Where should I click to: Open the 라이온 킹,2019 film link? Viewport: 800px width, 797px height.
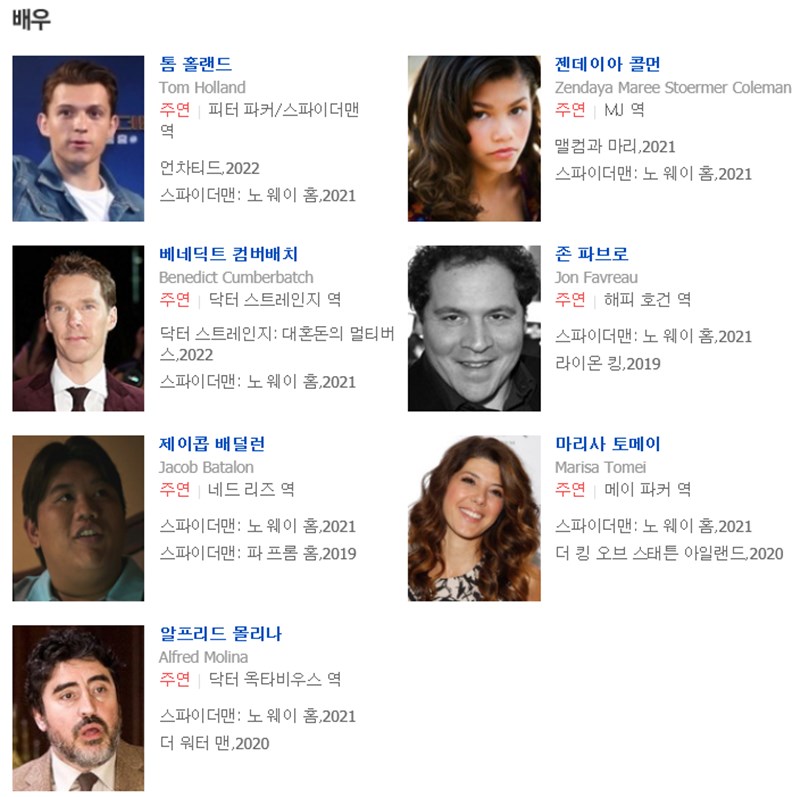coord(608,363)
